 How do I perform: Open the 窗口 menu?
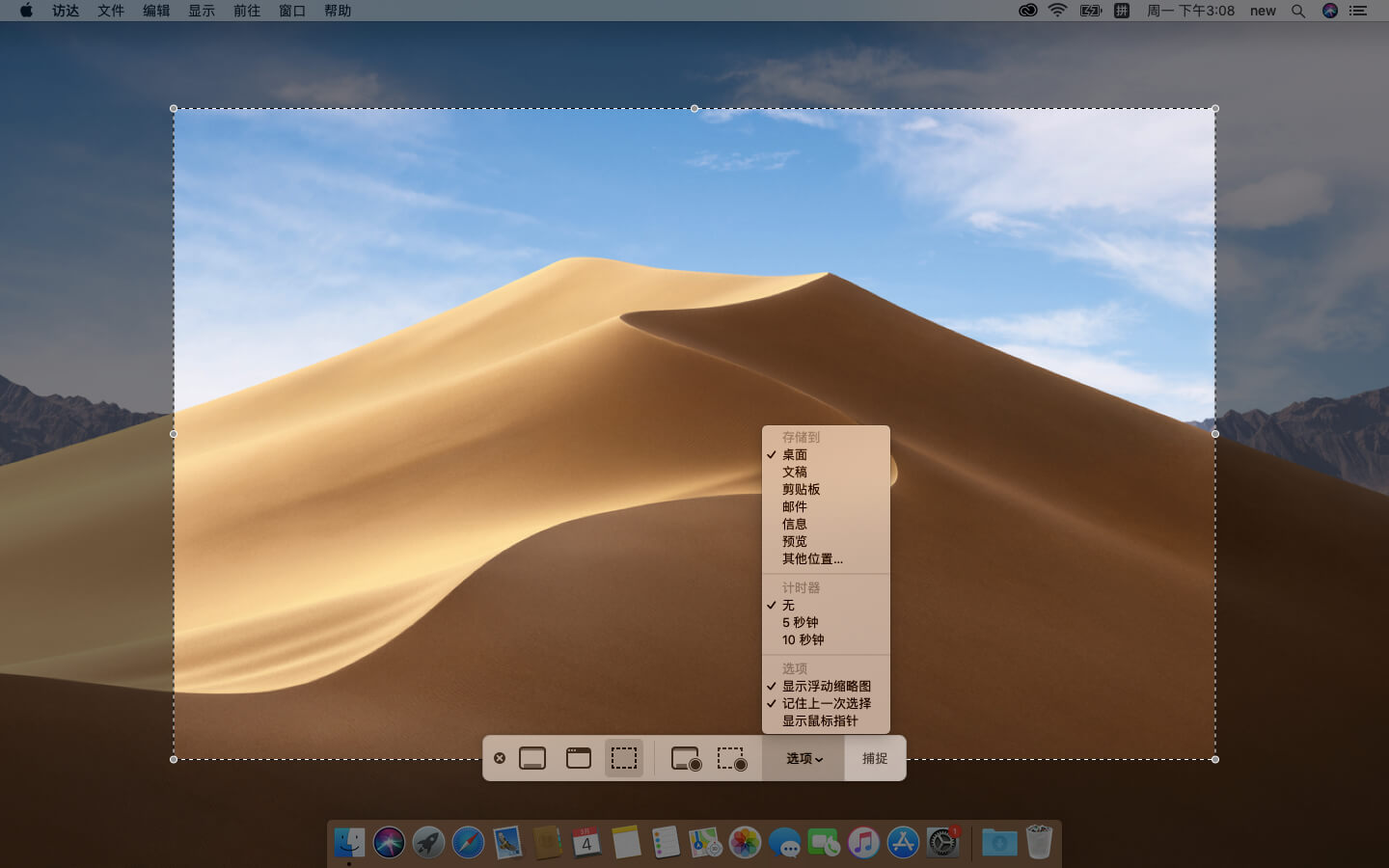pos(292,11)
